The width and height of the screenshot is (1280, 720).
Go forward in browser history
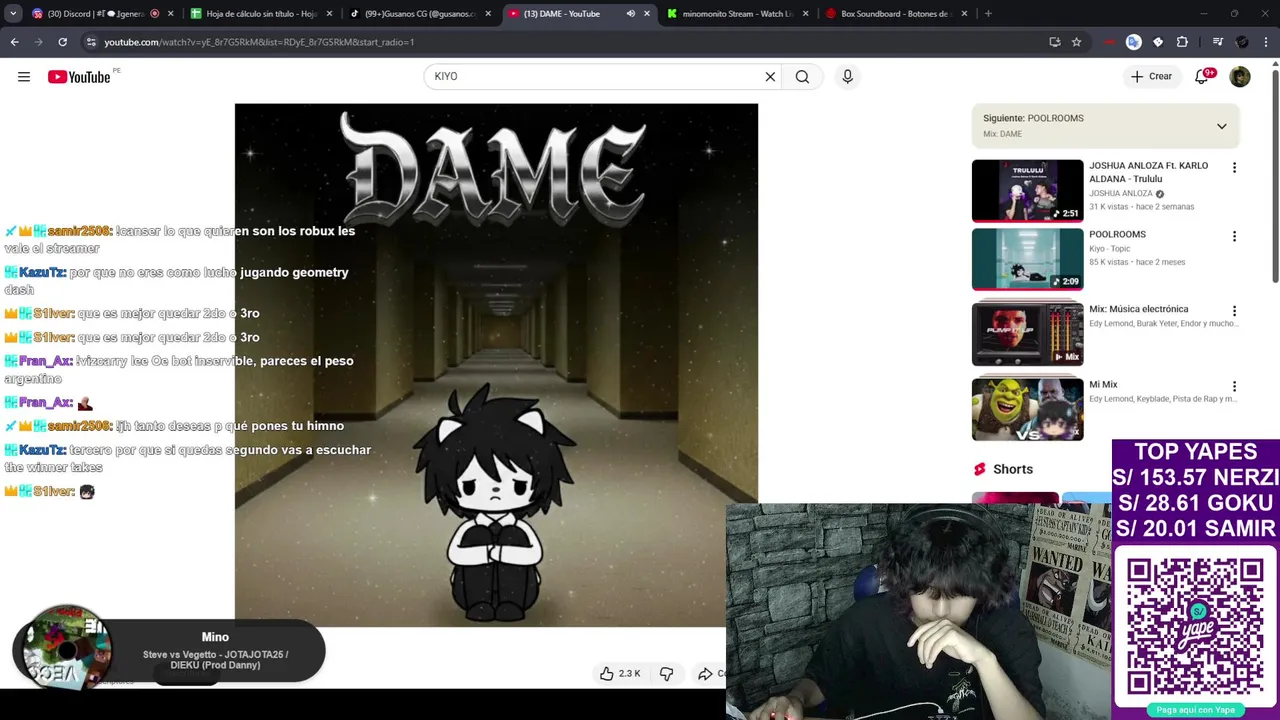[x=38, y=42]
